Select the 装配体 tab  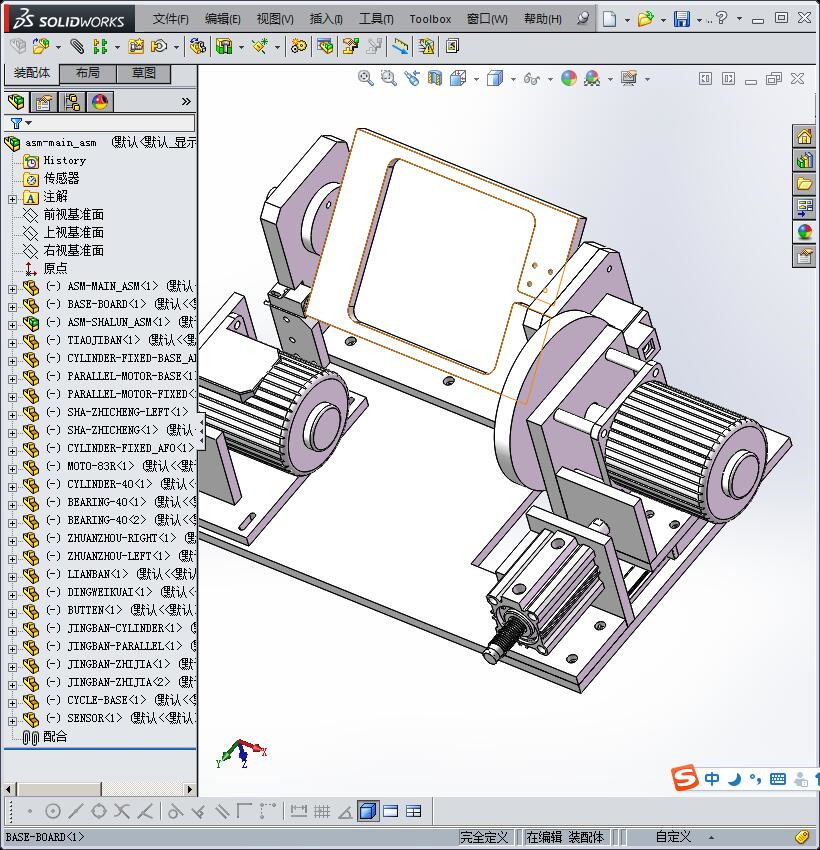tap(31, 73)
